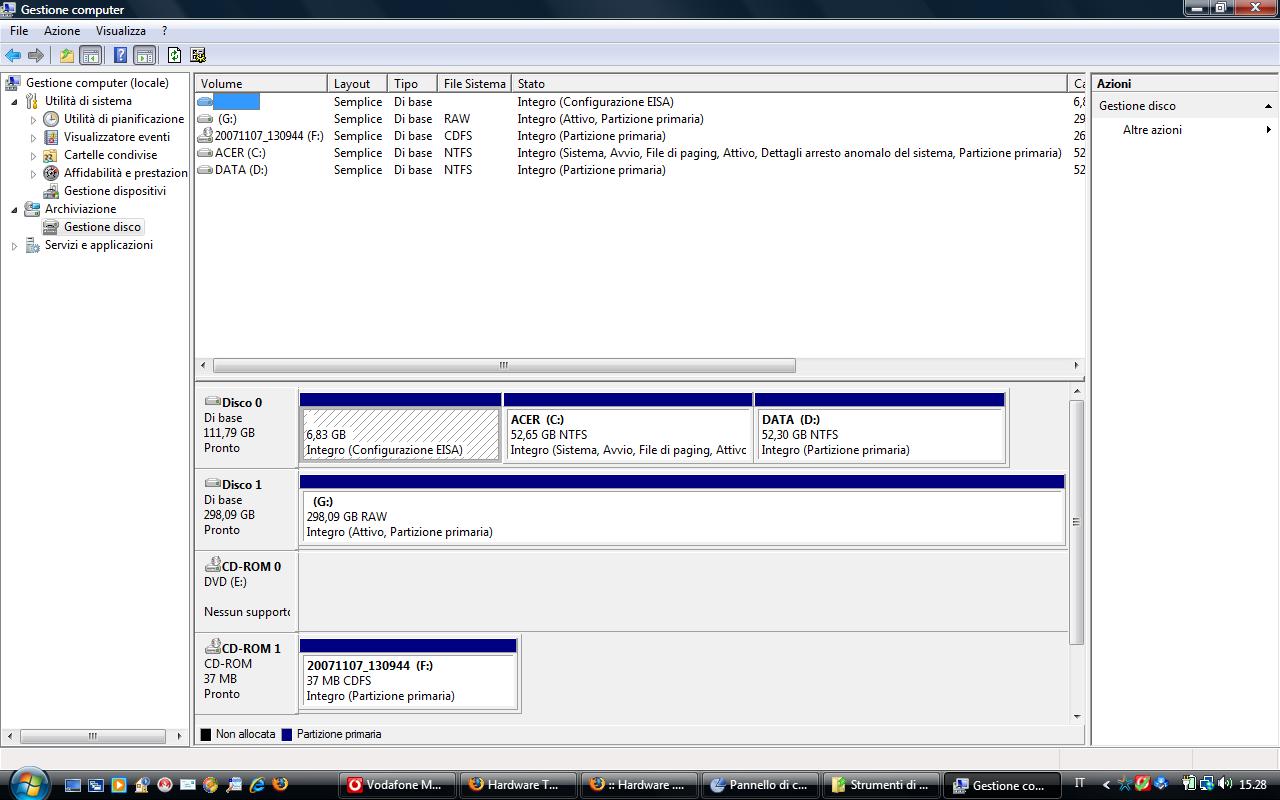This screenshot has width=1280, height=800.
Task: Show hidden tray icons arrow
Action: (1106, 785)
